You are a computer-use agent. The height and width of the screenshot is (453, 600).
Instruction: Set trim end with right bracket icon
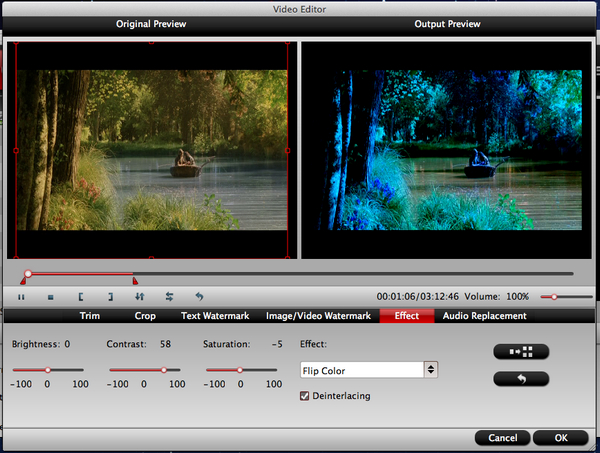[110, 297]
